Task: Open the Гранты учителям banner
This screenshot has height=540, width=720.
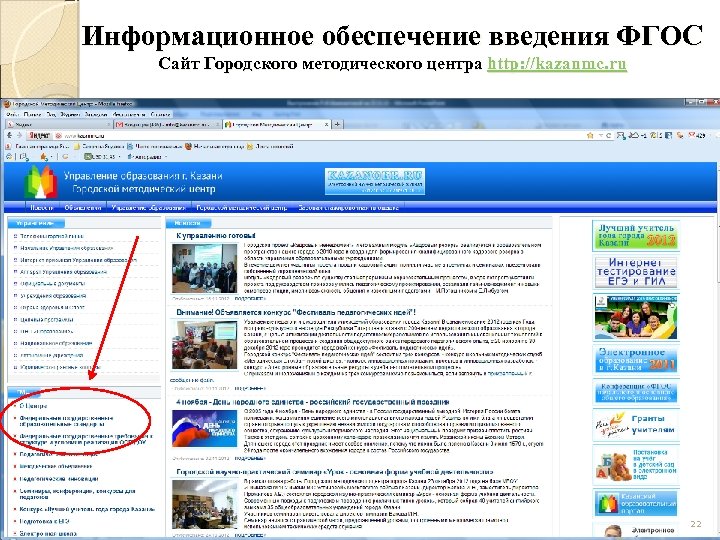Action: tap(636, 425)
